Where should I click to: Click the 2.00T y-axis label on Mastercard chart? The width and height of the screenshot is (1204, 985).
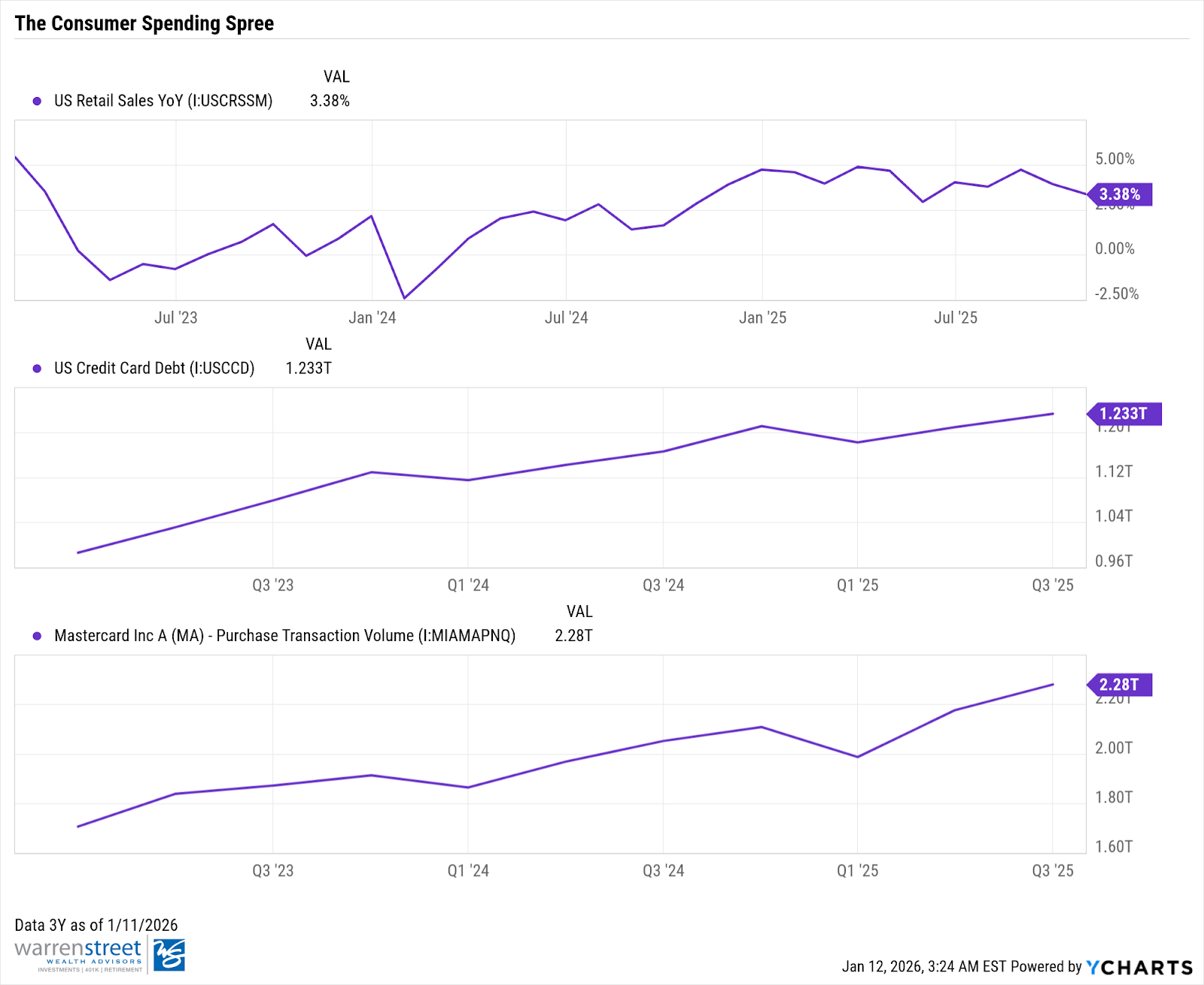[1113, 748]
